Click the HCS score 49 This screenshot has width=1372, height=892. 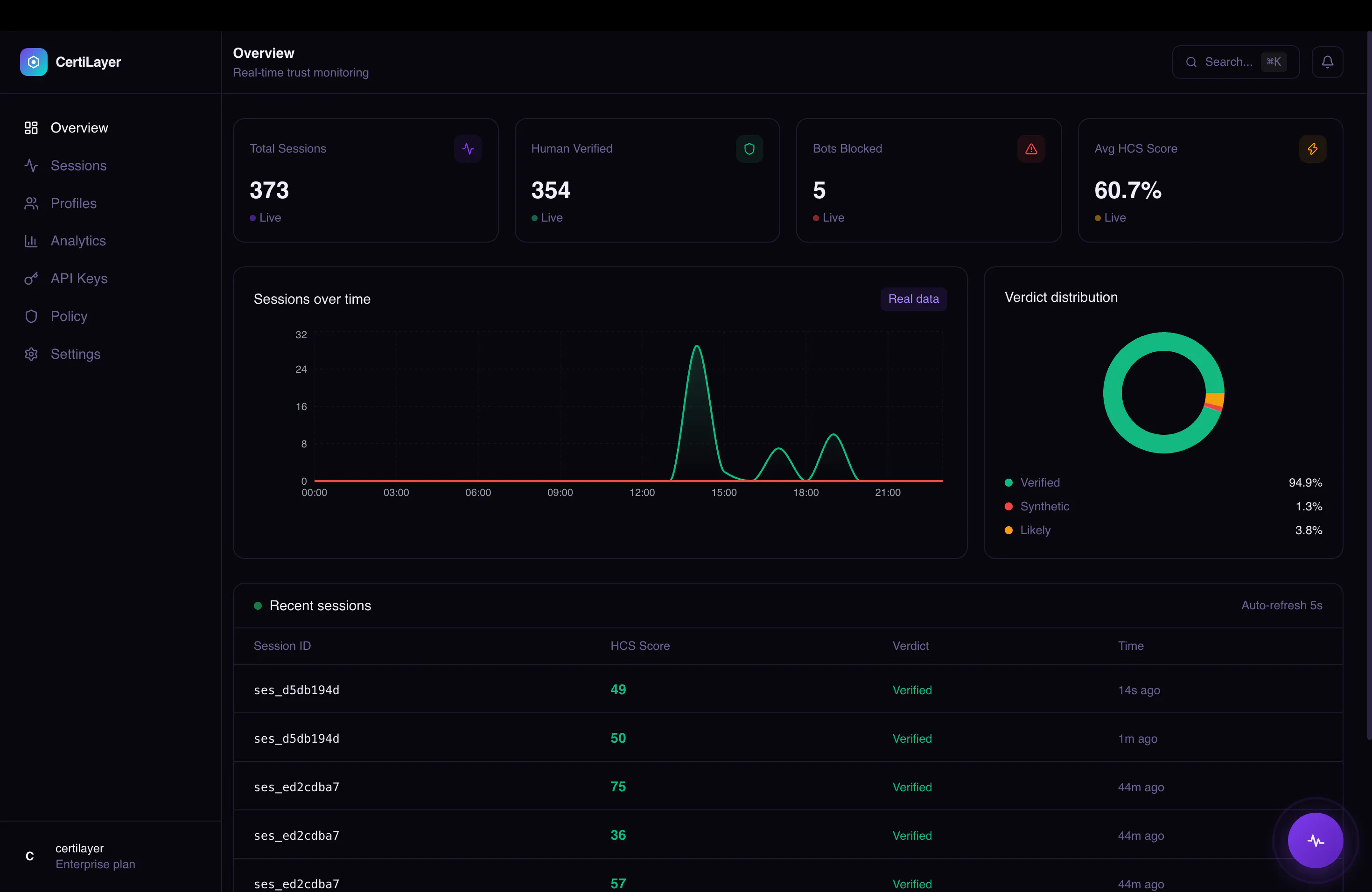pyautogui.click(x=618, y=690)
